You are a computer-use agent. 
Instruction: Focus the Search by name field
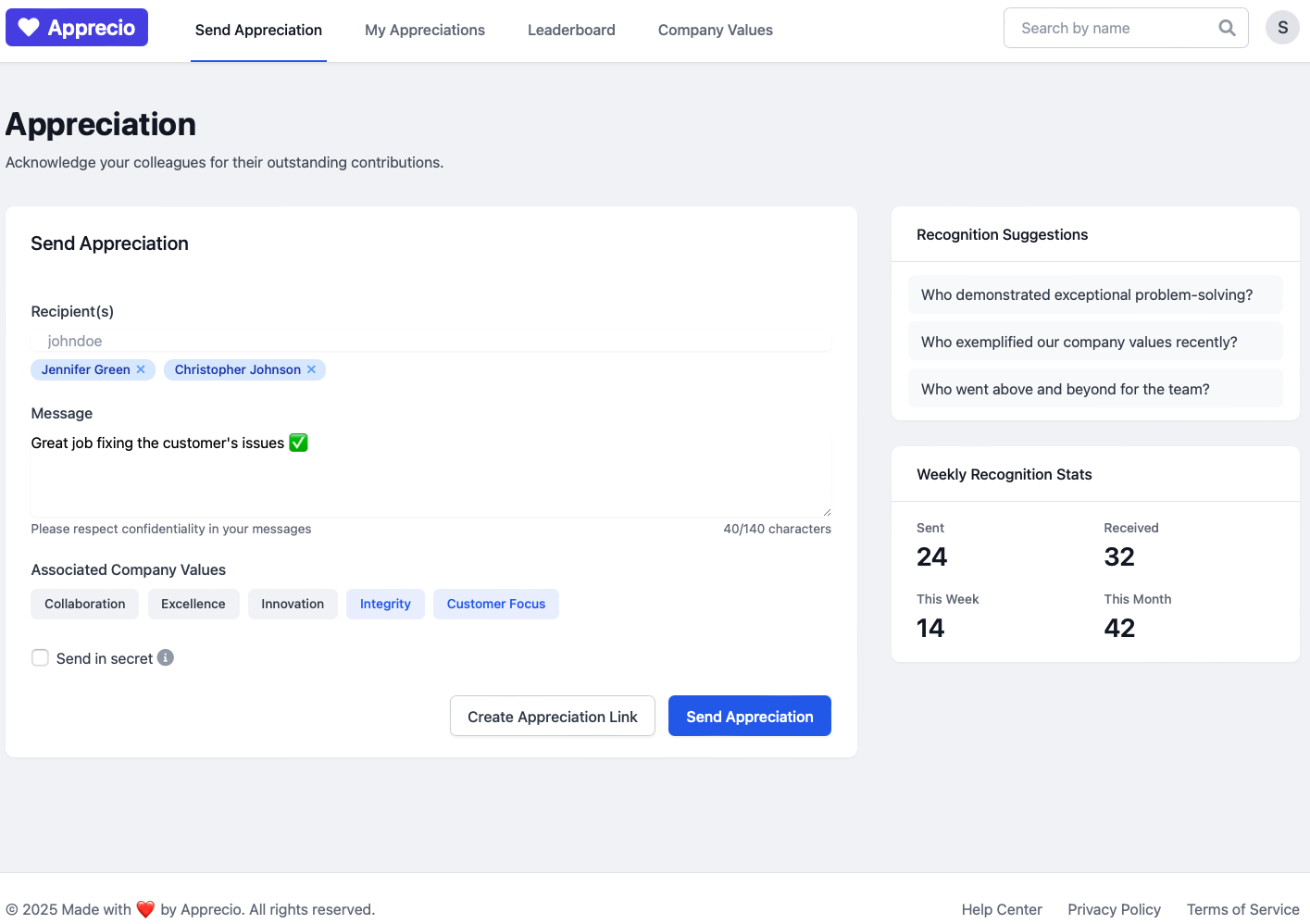[1111, 29]
